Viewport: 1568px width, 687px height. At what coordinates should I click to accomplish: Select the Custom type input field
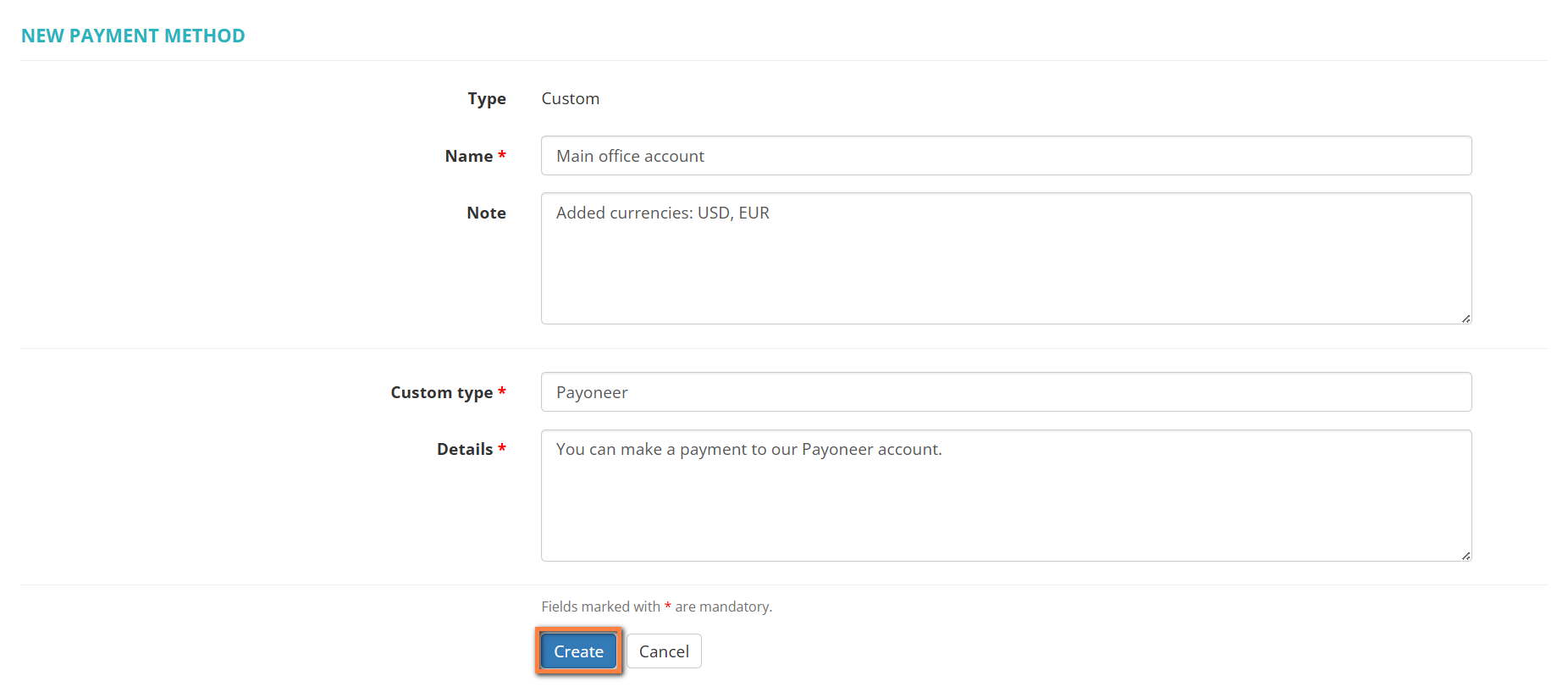pyautogui.click(x=1006, y=392)
